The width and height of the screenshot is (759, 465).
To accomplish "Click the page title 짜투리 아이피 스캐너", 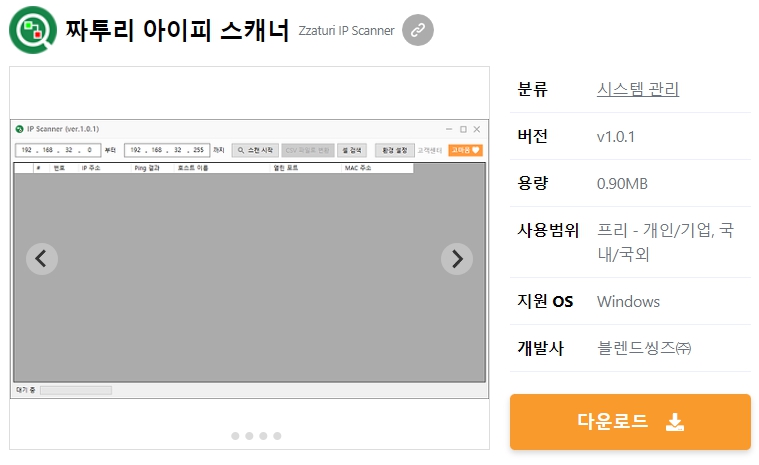I will tap(177, 30).
